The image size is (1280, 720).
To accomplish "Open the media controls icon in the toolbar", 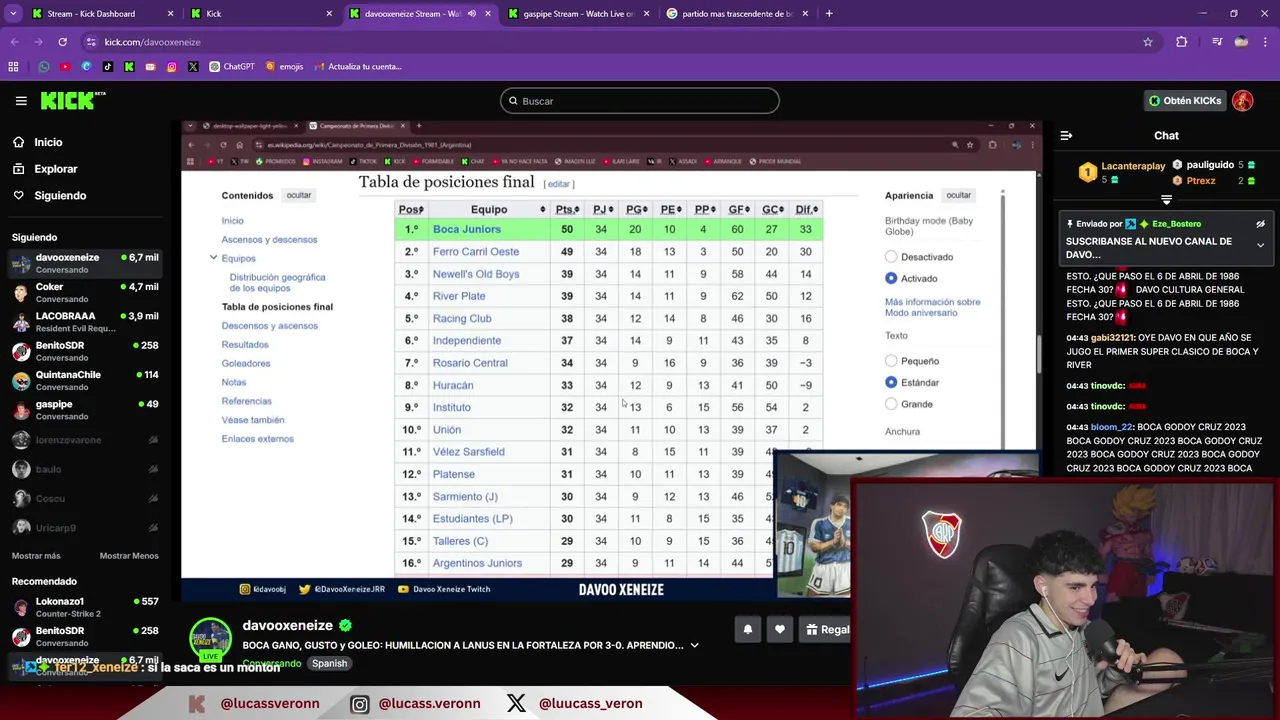I will [x=1217, y=42].
